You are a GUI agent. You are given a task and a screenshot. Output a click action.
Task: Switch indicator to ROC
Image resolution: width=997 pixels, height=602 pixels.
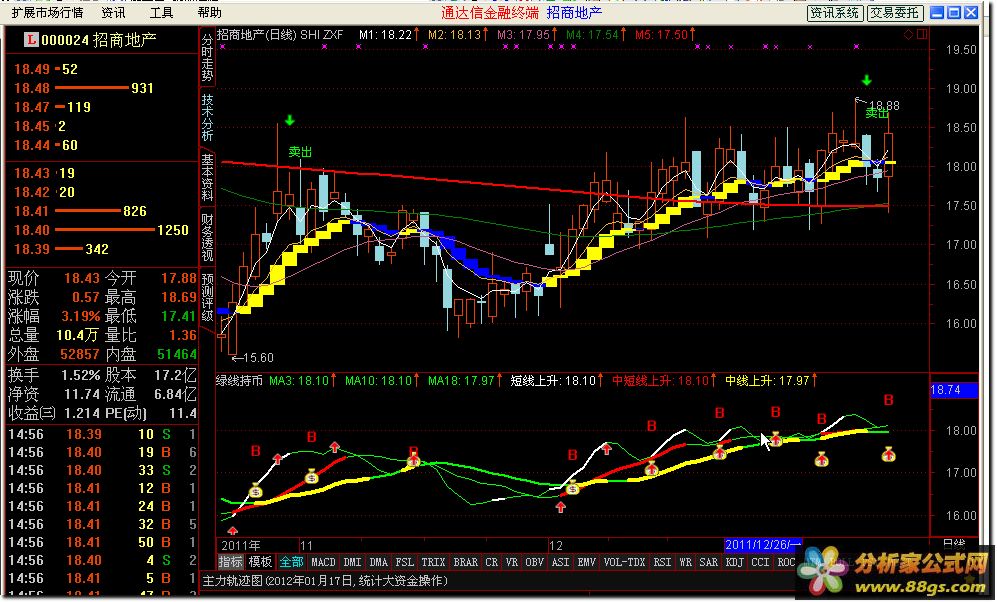(x=786, y=562)
